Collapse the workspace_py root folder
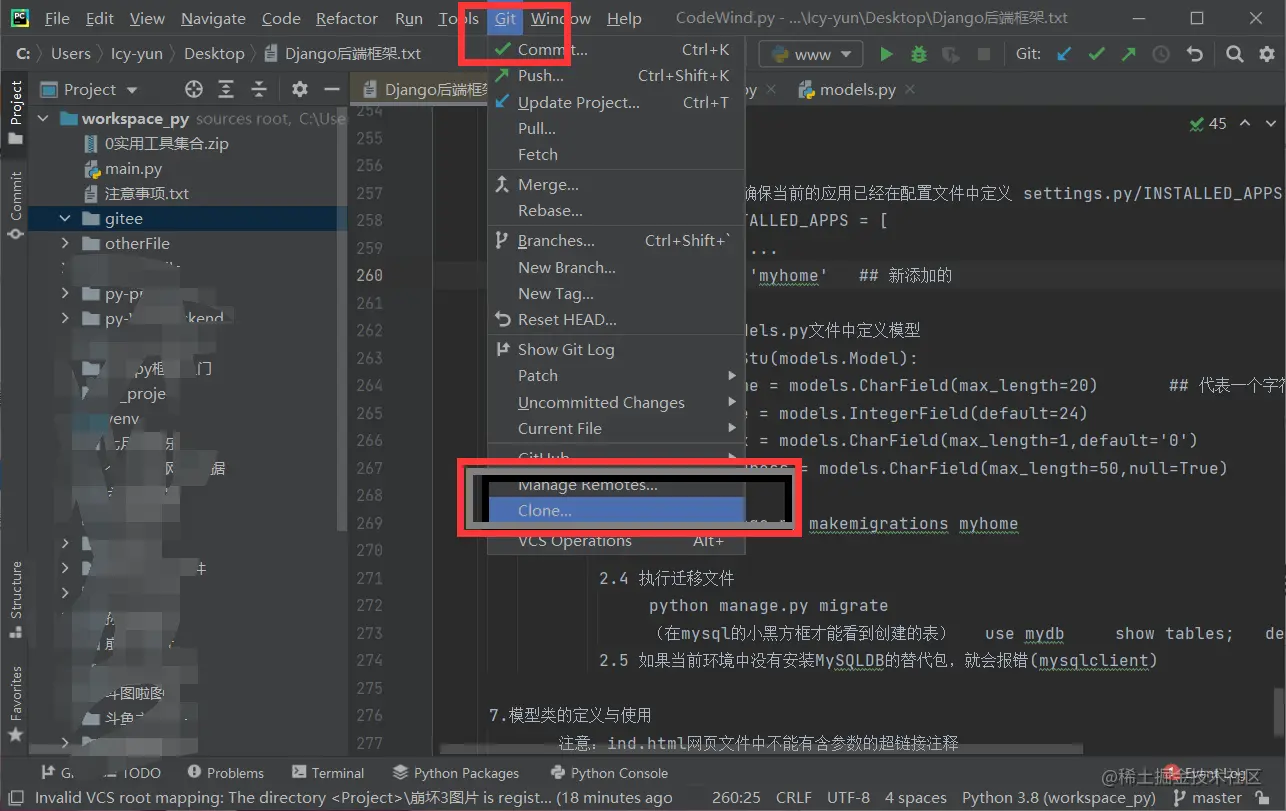This screenshot has height=811, width=1286. 43,118
